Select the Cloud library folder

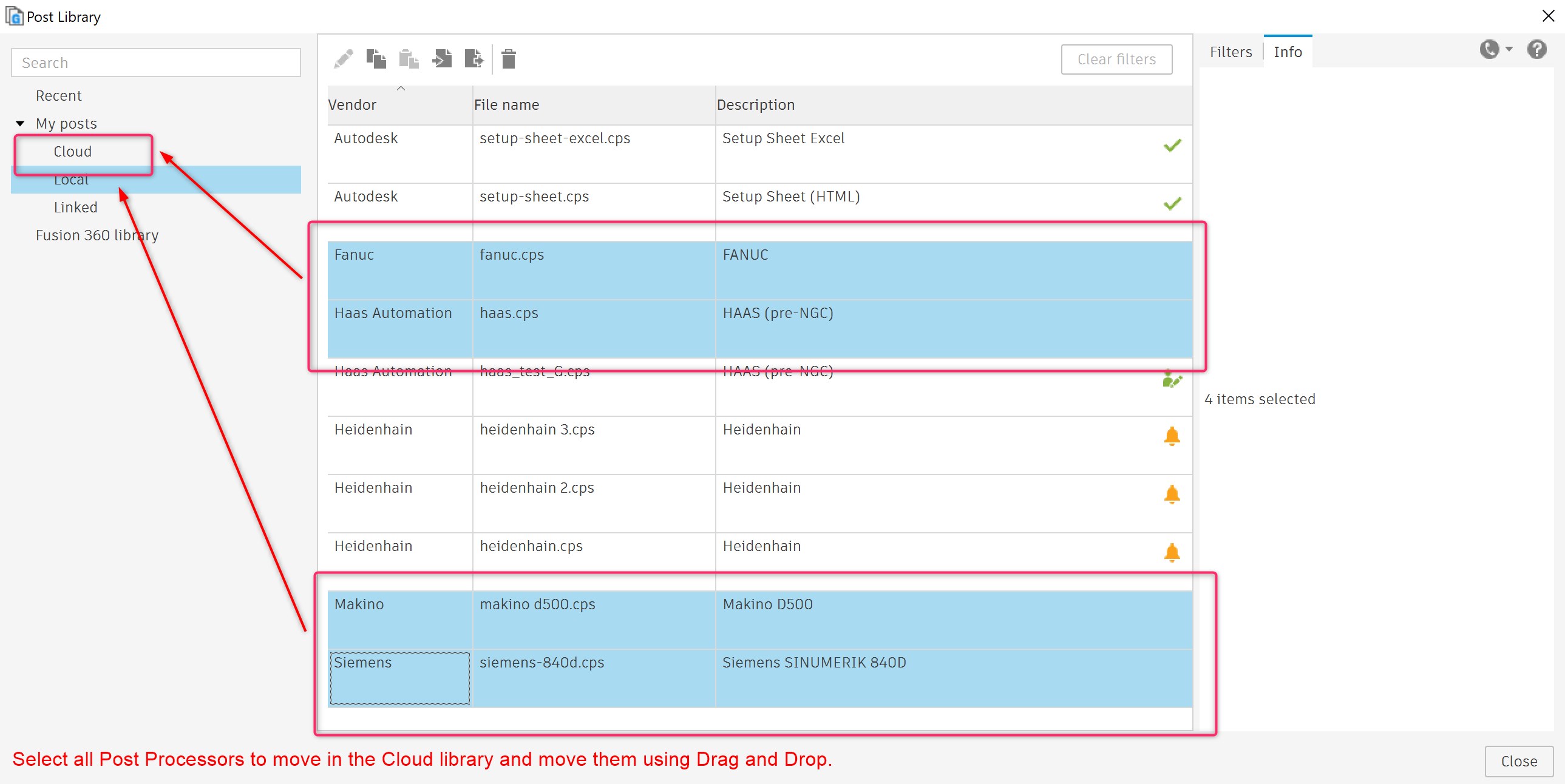point(72,151)
